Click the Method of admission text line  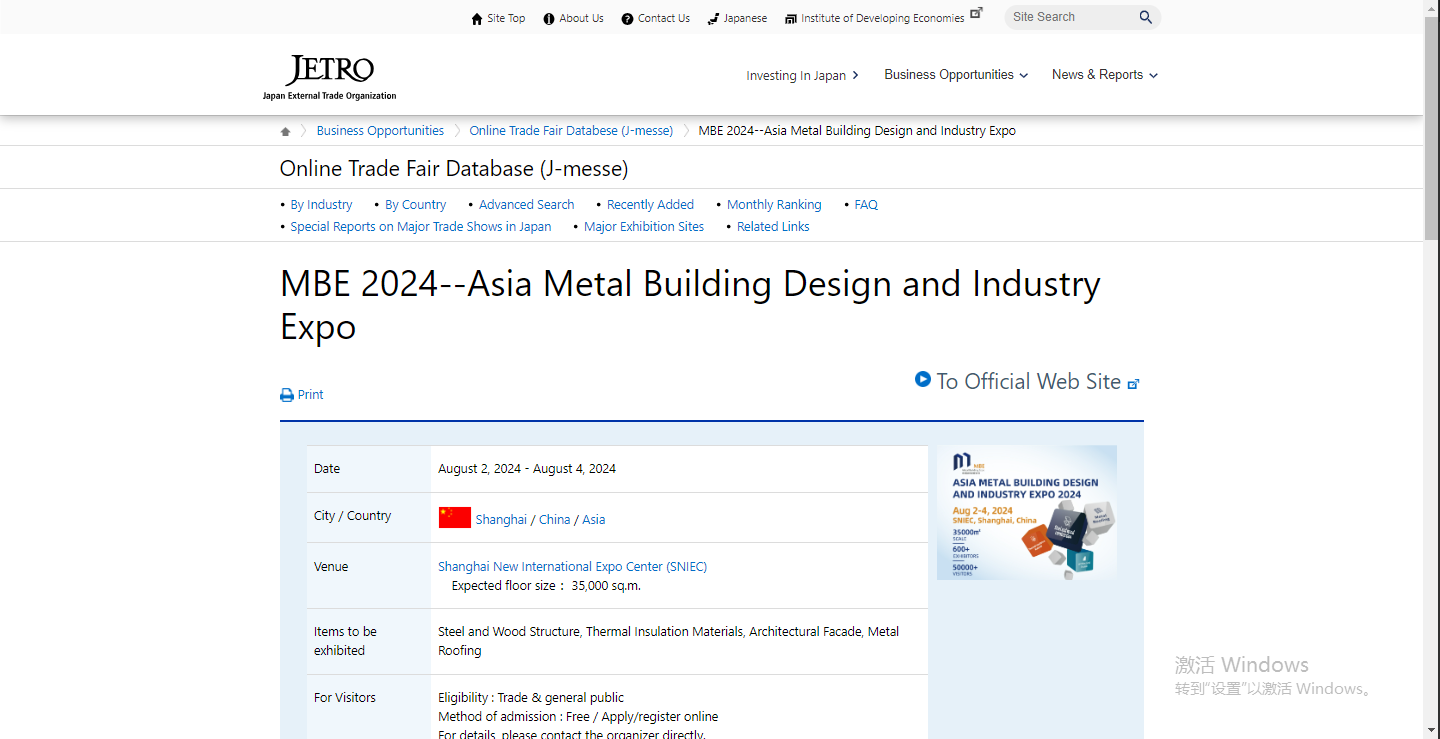pyautogui.click(x=578, y=717)
